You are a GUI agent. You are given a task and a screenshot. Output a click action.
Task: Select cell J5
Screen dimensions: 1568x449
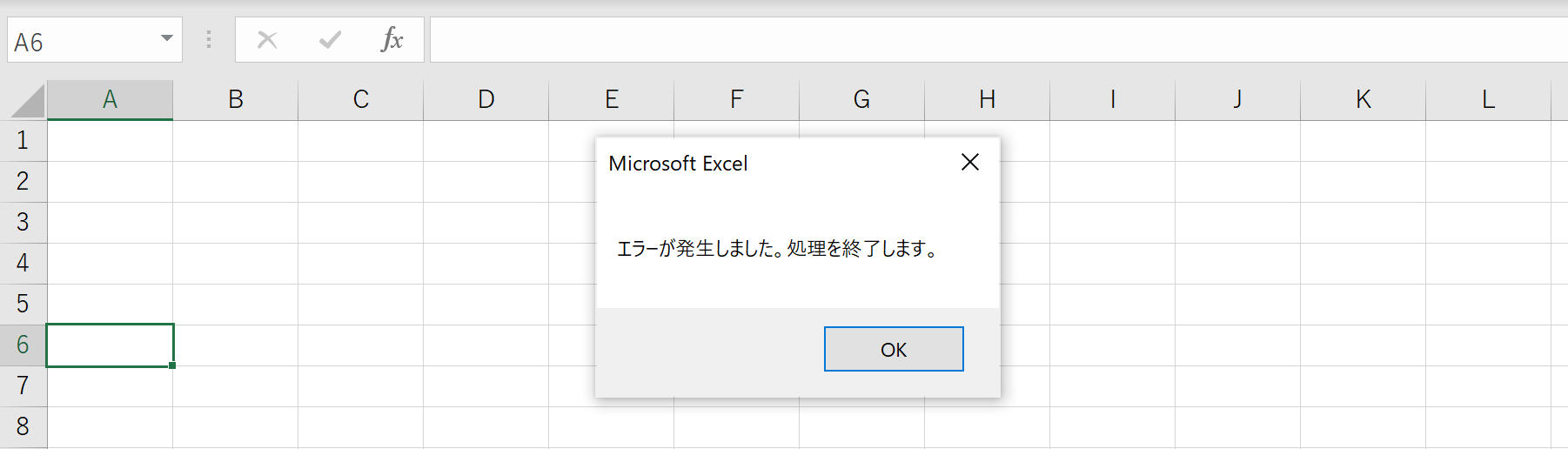pyautogui.click(x=1237, y=304)
